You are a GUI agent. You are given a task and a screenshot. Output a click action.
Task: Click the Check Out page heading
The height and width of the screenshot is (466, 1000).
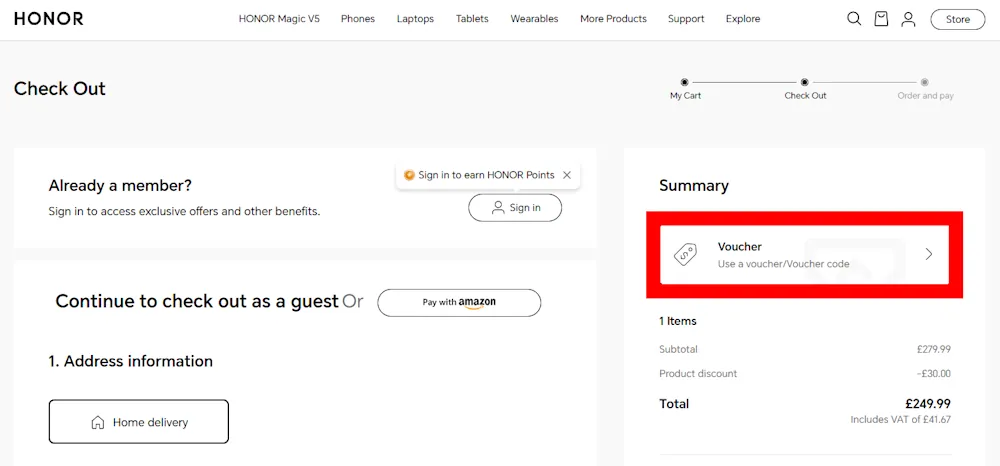[60, 89]
